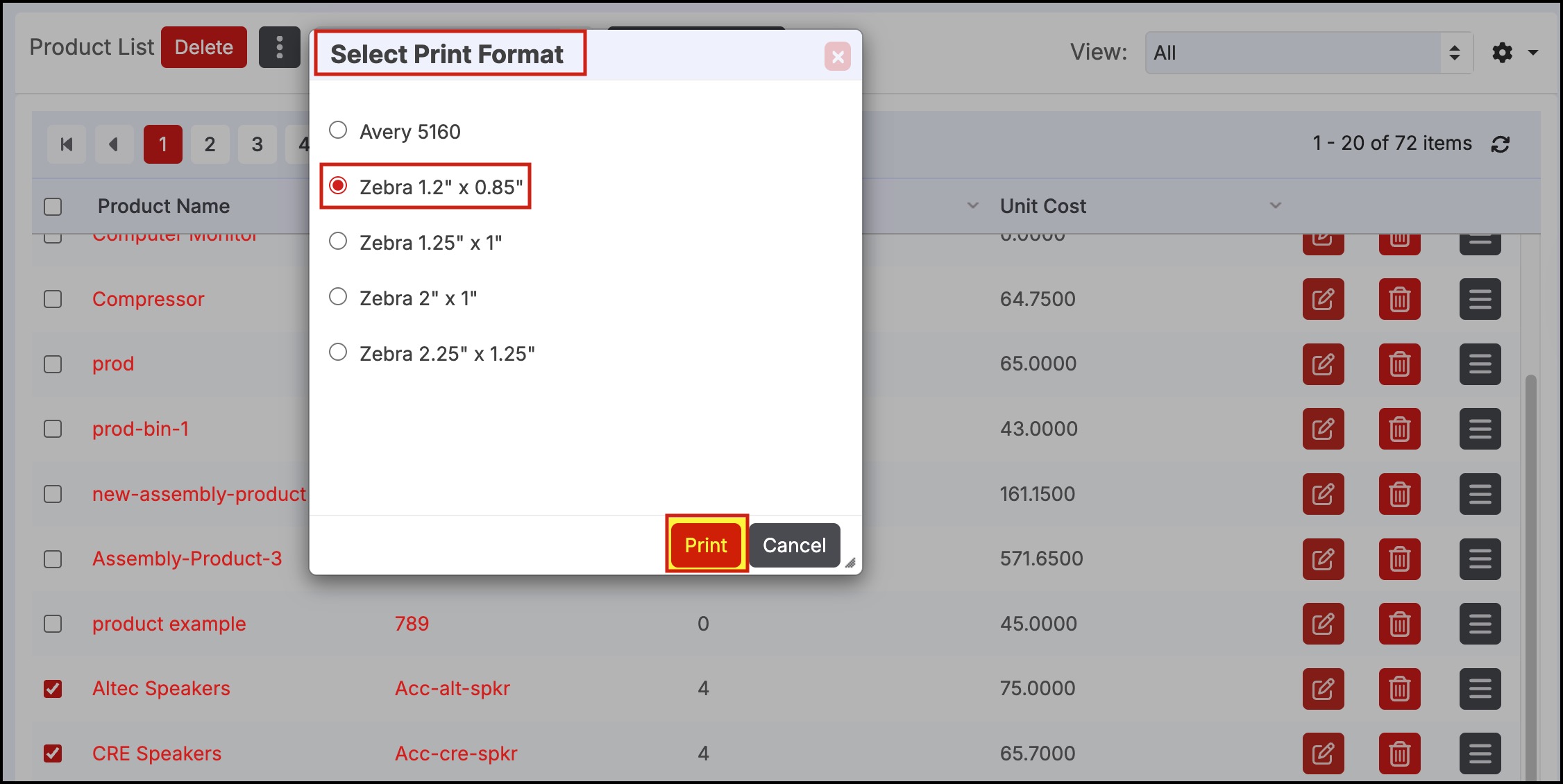Toggle the select-all header checkbox
1563x784 pixels.
click(53, 207)
